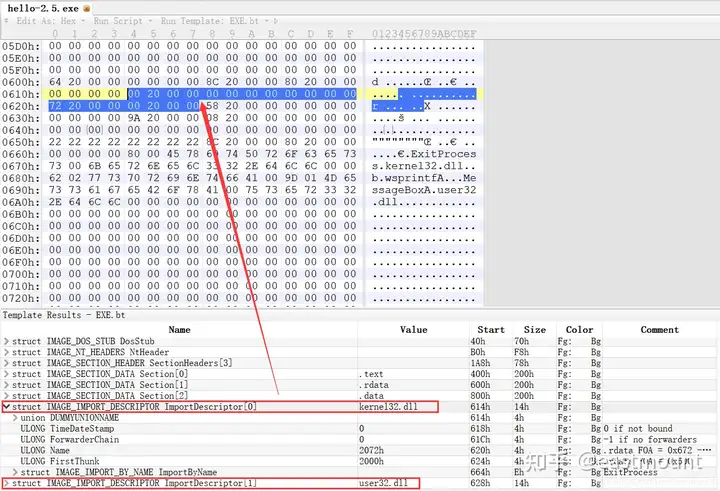Click the 1A8h start cell
Image resolution: width=720 pixels, height=491 pixels.
[x=480, y=363]
